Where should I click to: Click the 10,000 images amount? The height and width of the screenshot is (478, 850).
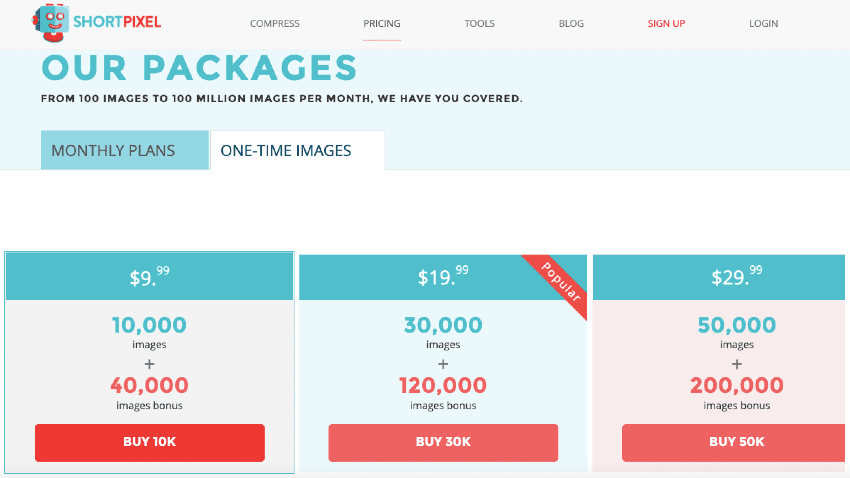coord(149,325)
